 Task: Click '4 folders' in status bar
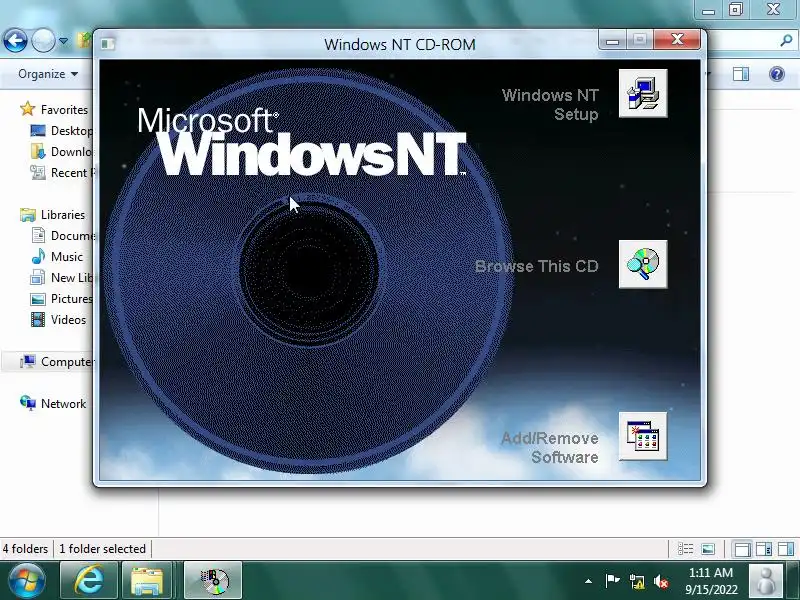tap(25, 549)
